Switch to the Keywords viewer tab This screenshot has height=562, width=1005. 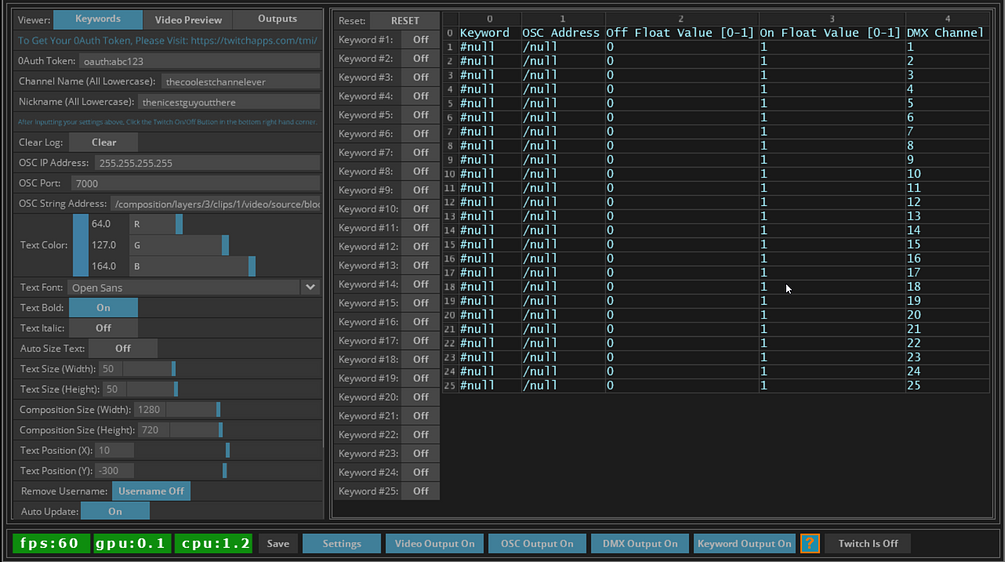point(98,19)
